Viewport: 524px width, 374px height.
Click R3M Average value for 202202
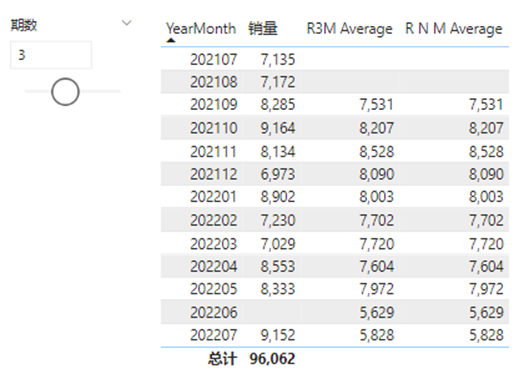(376, 220)
